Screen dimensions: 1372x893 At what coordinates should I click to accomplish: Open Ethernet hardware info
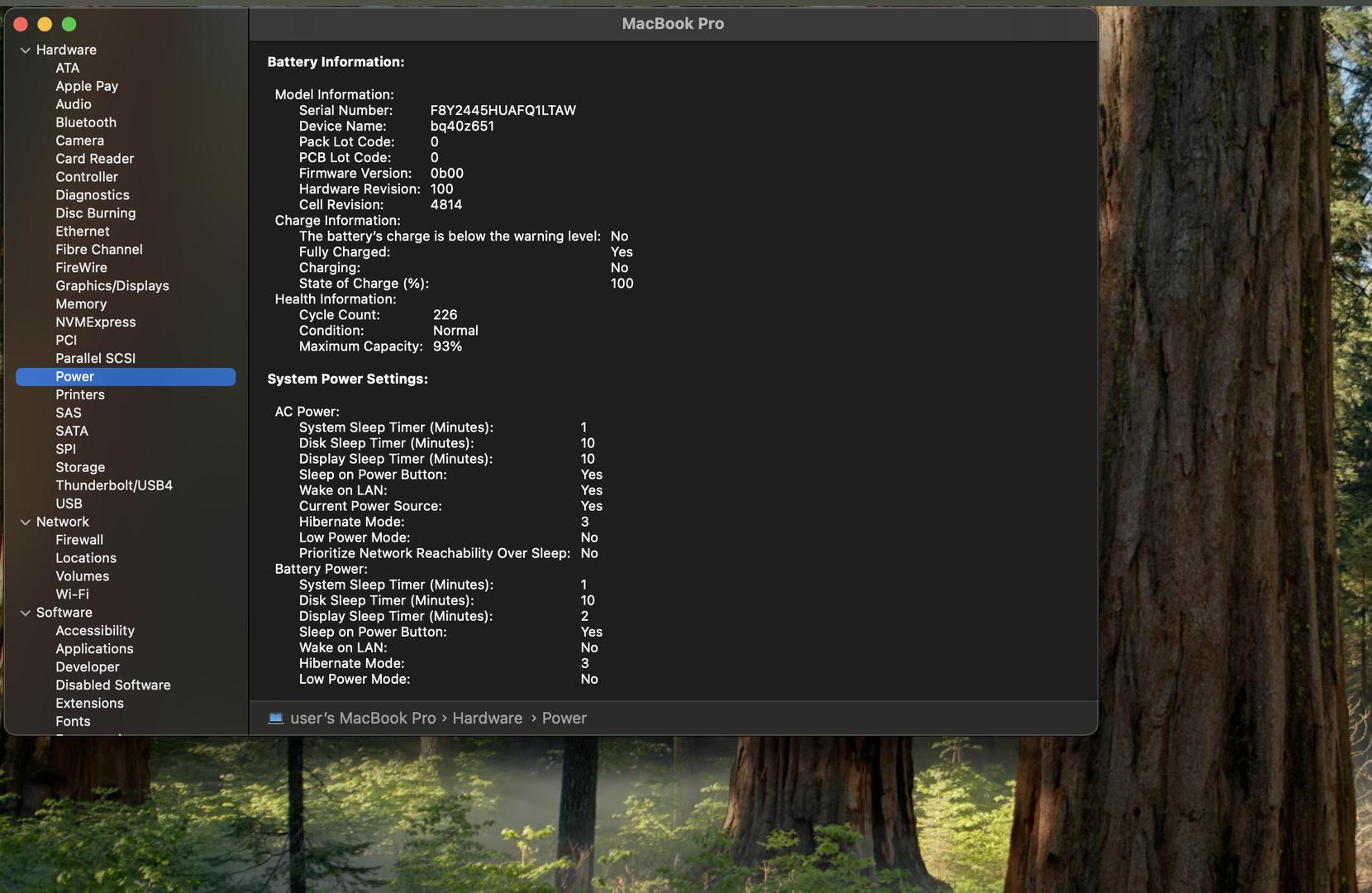(x=83, y=232)
